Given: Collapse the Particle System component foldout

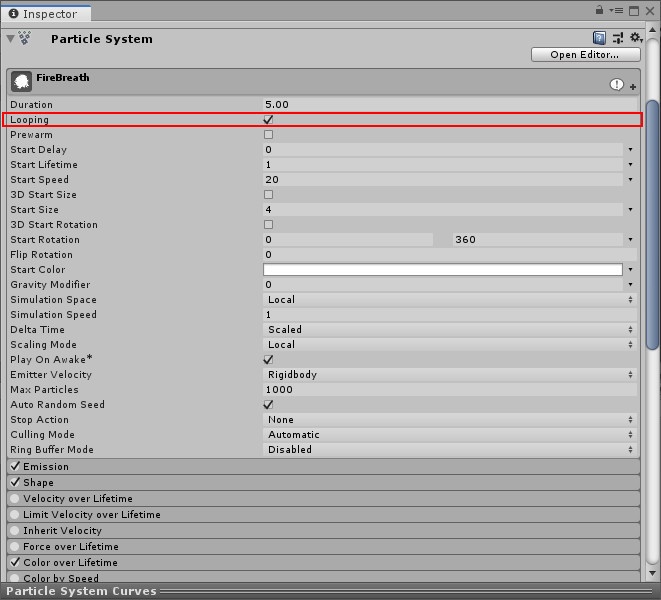Looking at the screenshot, I should tap(11, 39).
